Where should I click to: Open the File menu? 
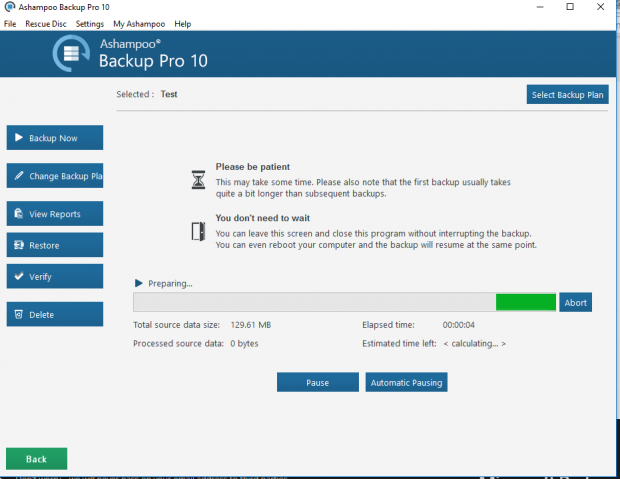(x=10, y=23)
